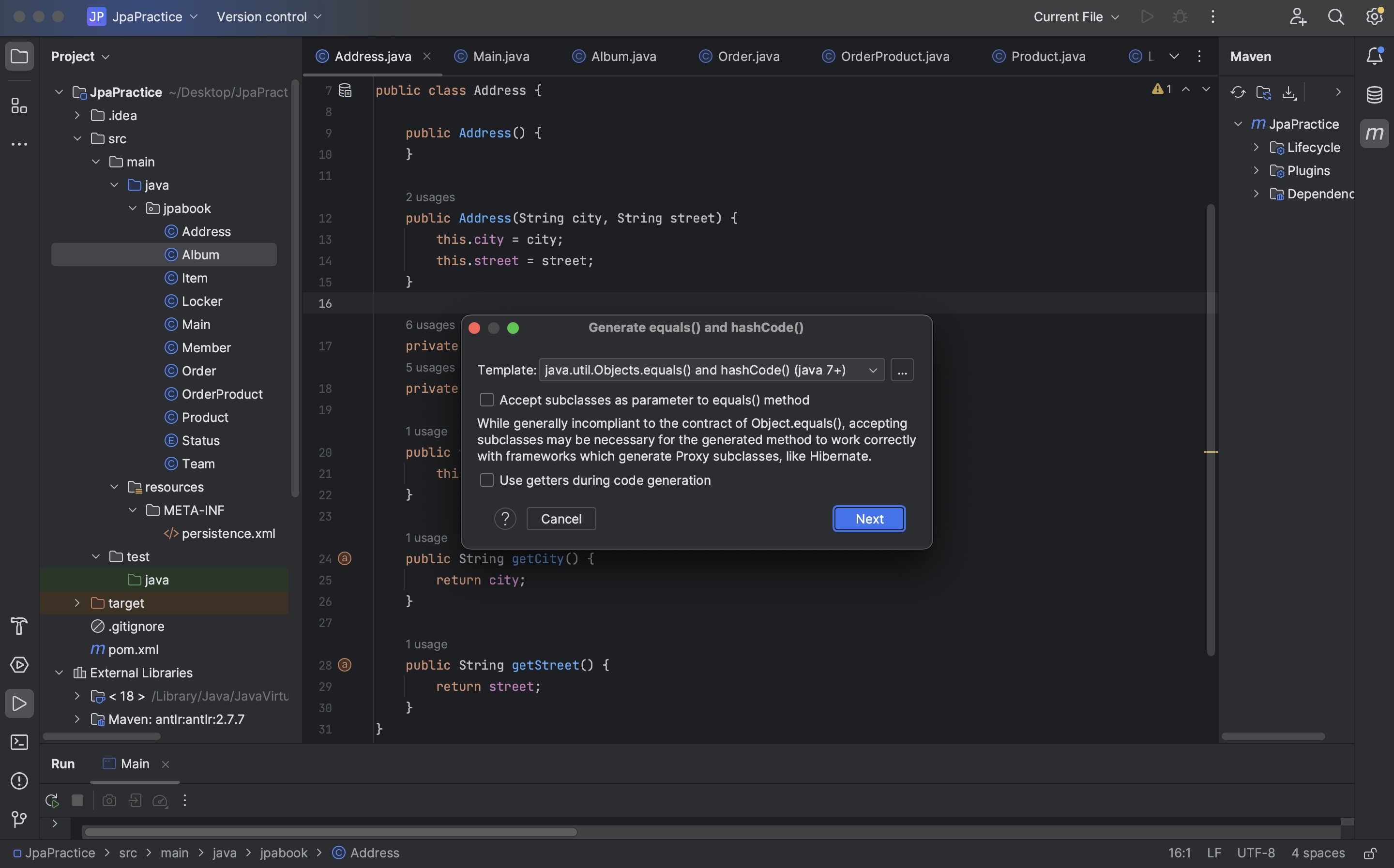Open the Problems tool window icon
Screen dimensions: 1394x868
pyautogui.click(x=19, y=781)
